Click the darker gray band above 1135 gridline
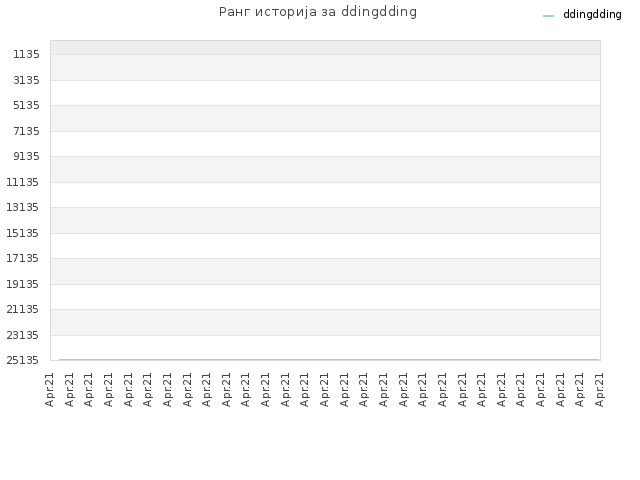The image size is (640, 480). [325, 47]
